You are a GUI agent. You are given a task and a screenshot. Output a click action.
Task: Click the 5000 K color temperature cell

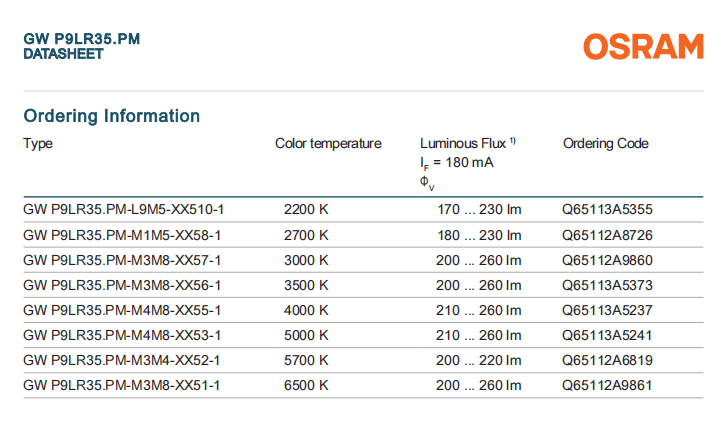tap(306, 335)
